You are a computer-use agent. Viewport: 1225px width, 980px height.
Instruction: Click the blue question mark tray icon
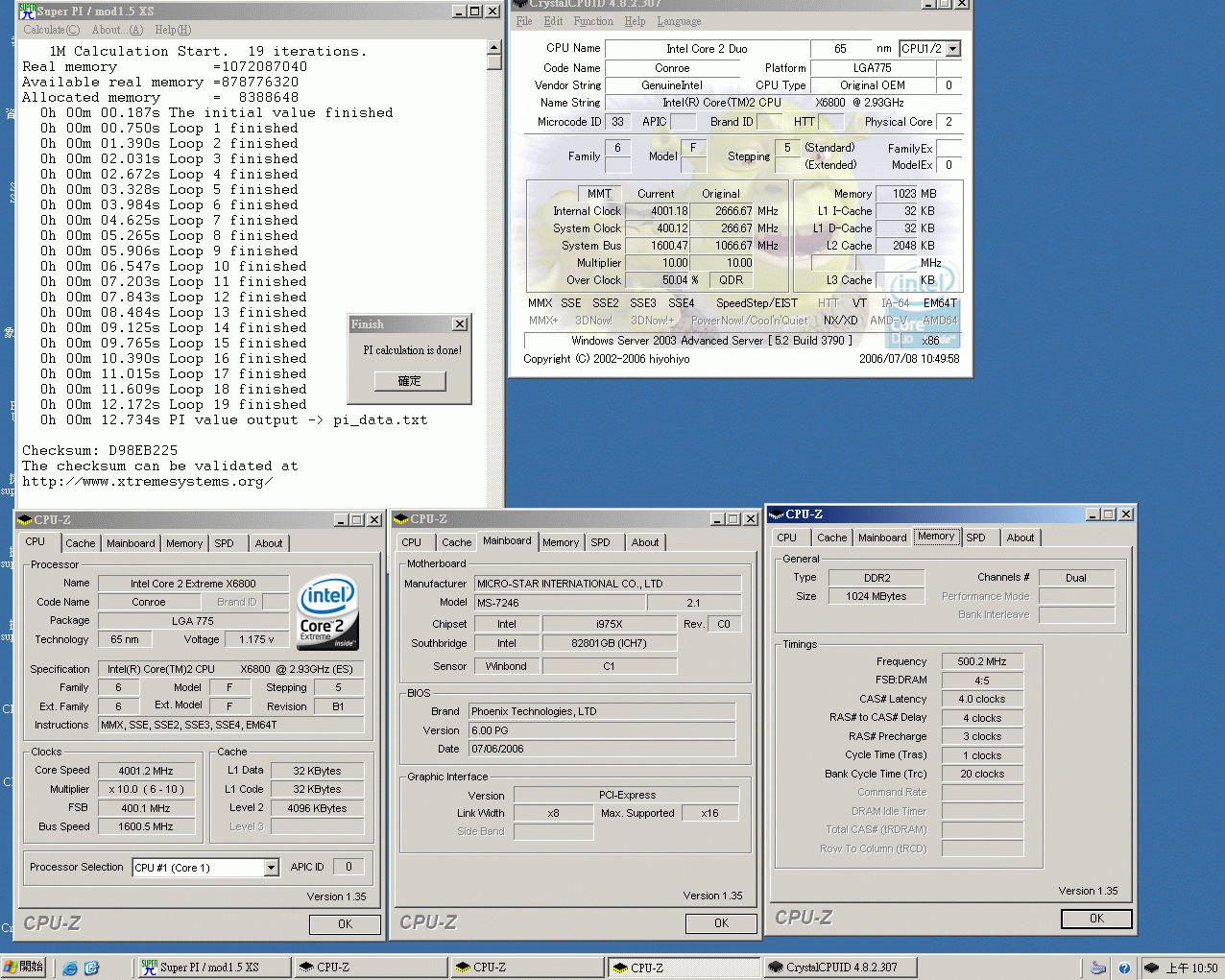click(x=1124, y=968)
